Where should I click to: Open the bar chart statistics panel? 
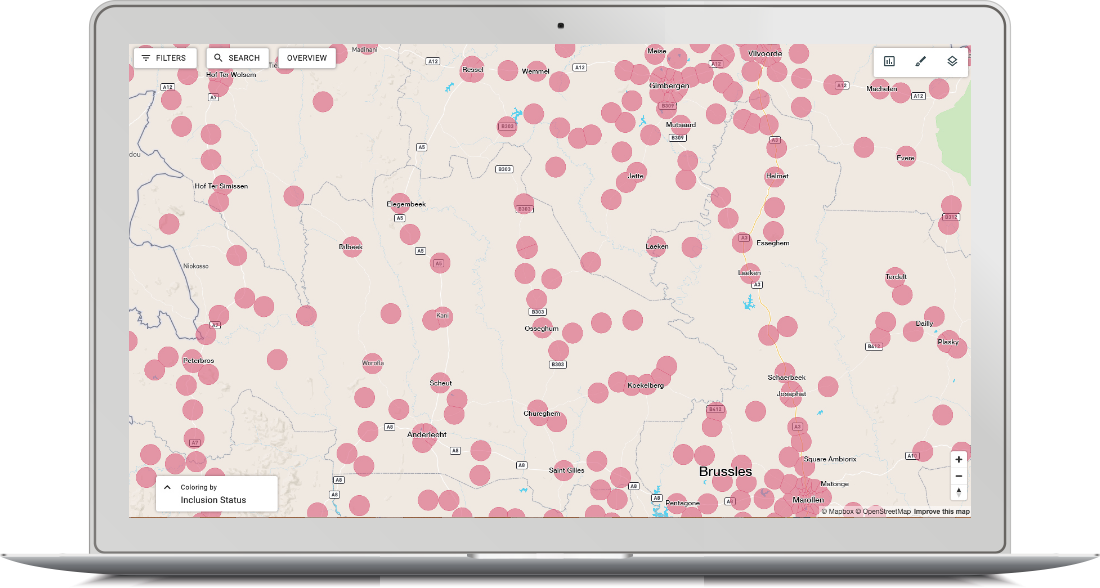[889, 61]
